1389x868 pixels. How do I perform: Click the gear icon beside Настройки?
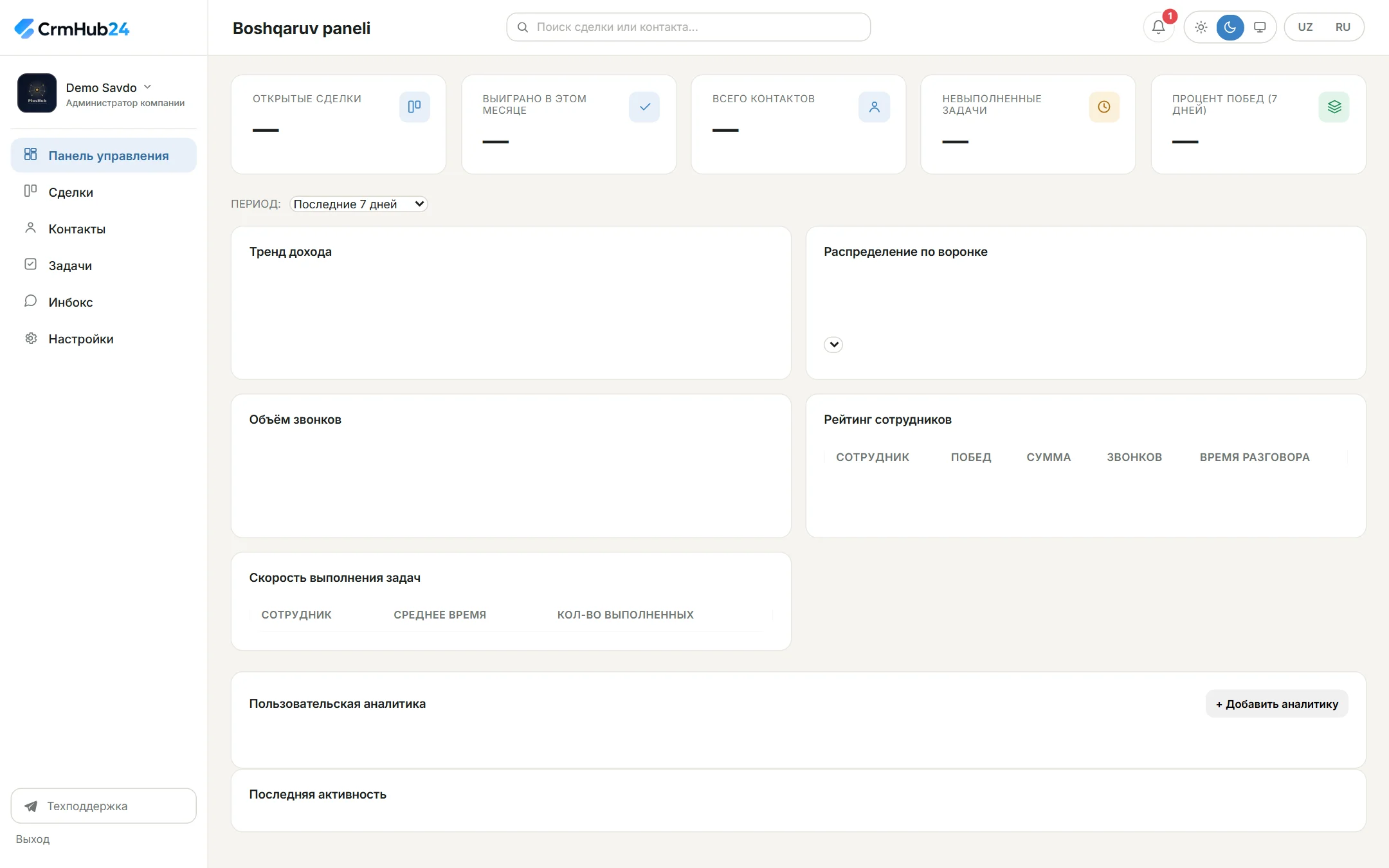(x=30, y=338)
